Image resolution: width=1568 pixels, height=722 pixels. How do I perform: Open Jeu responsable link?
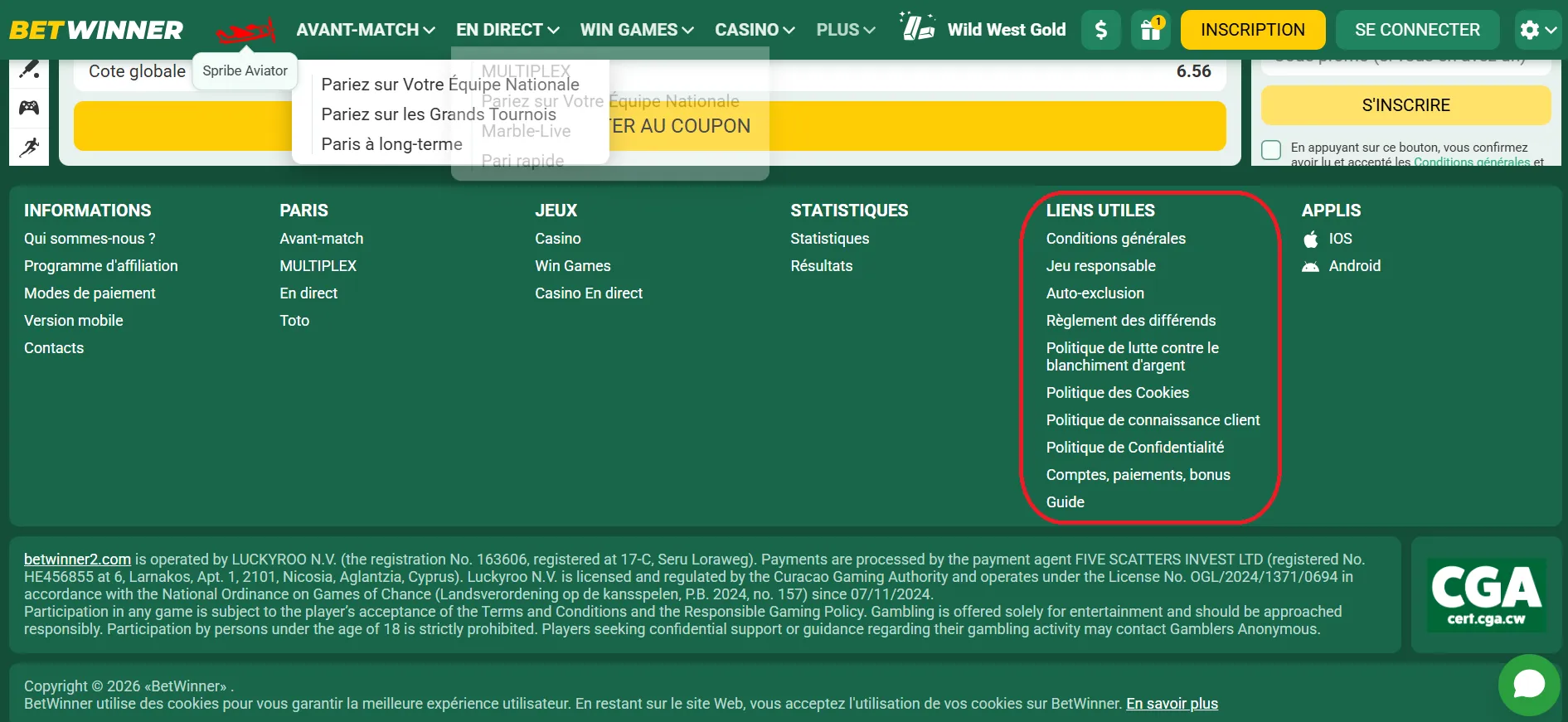click(1101, 266)
